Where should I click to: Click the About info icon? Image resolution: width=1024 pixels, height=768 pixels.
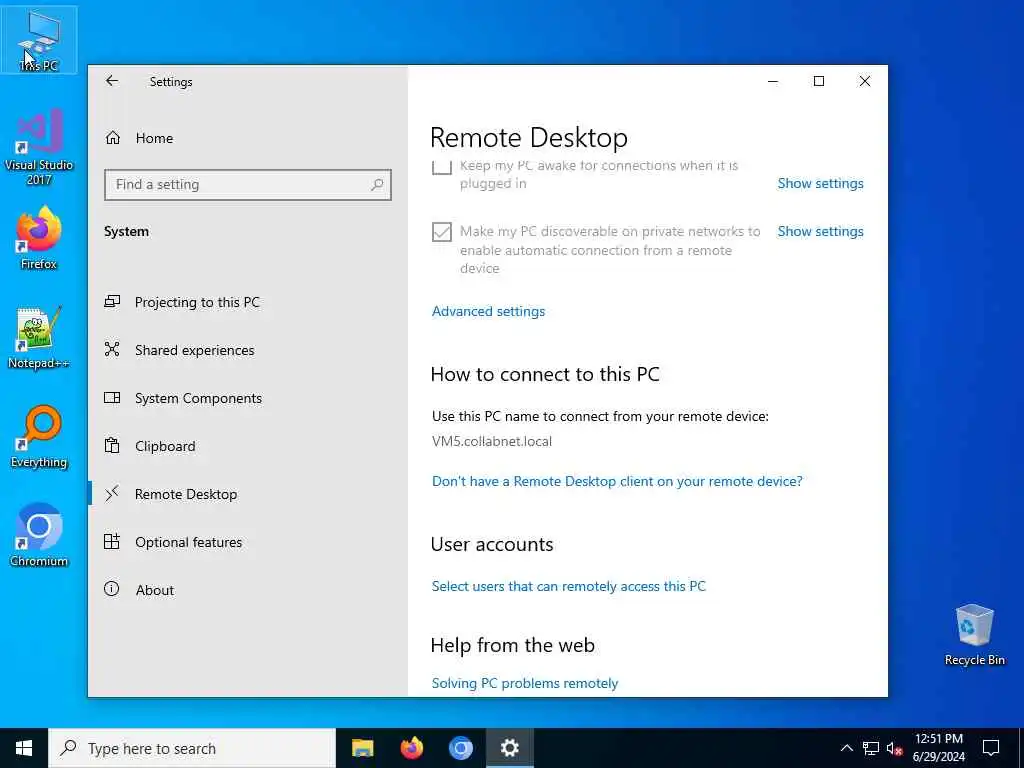[x=112, y=589]
